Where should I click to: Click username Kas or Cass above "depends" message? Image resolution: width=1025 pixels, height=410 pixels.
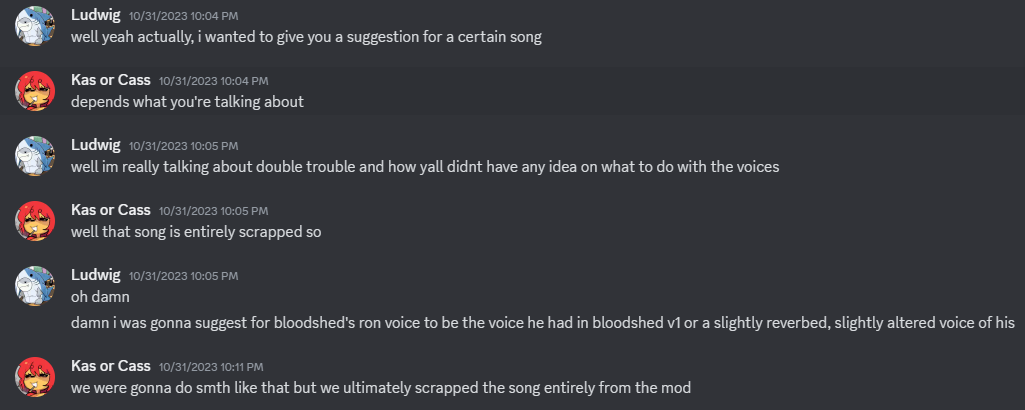click(111, 80)
